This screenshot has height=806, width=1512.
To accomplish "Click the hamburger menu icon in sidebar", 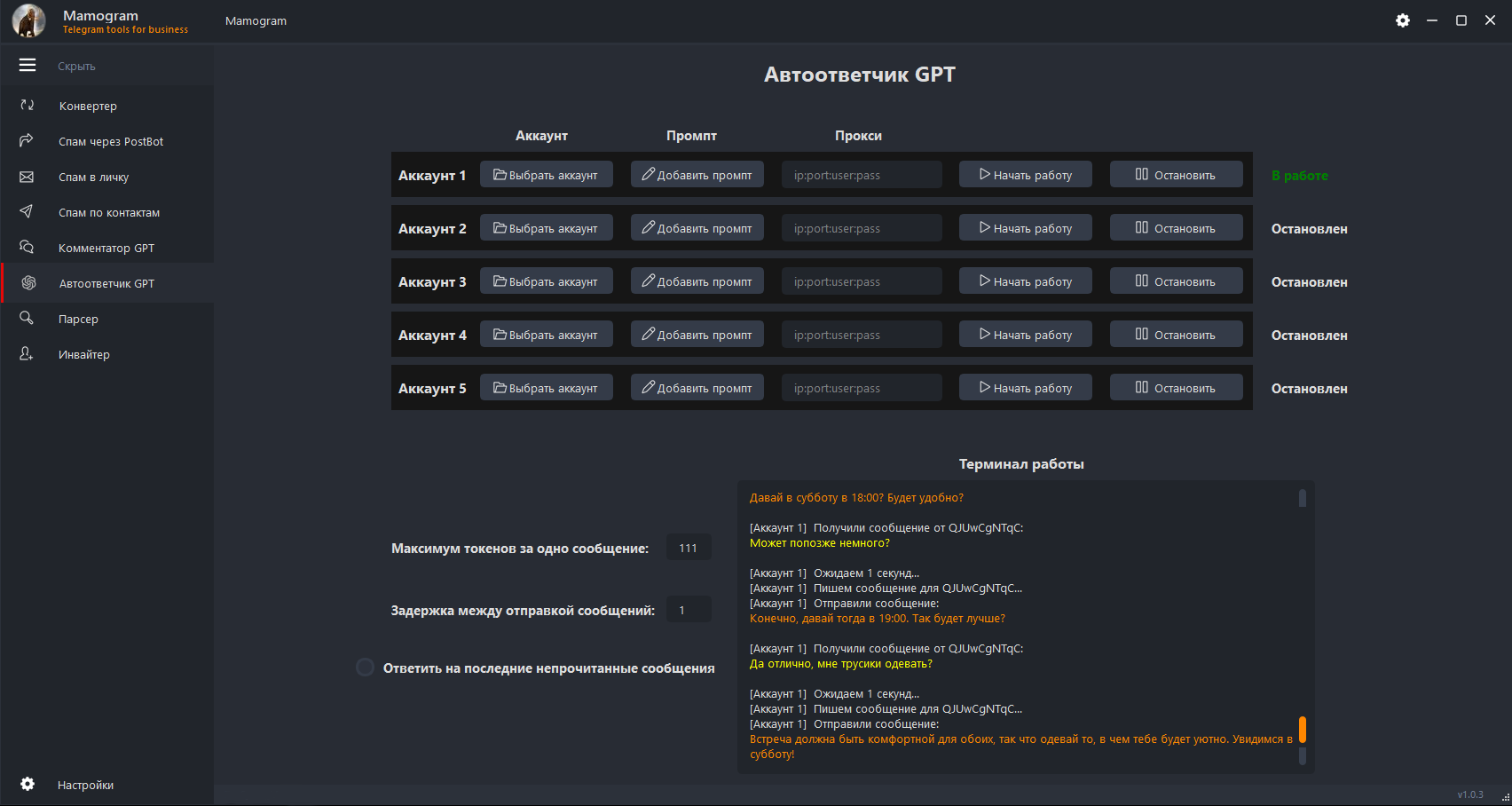I will 28,65.
